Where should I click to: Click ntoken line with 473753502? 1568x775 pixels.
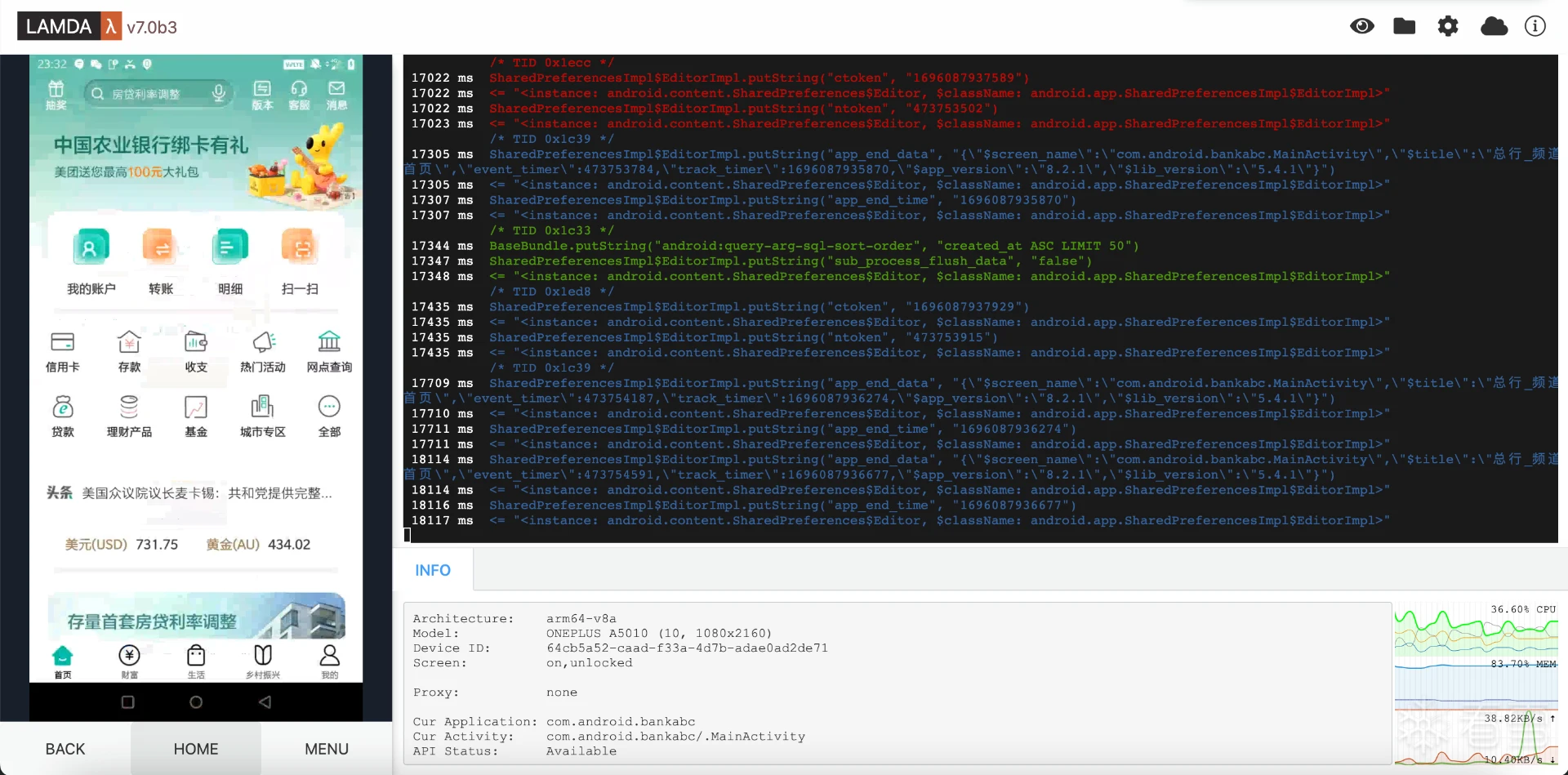click(x=743, y=109)
